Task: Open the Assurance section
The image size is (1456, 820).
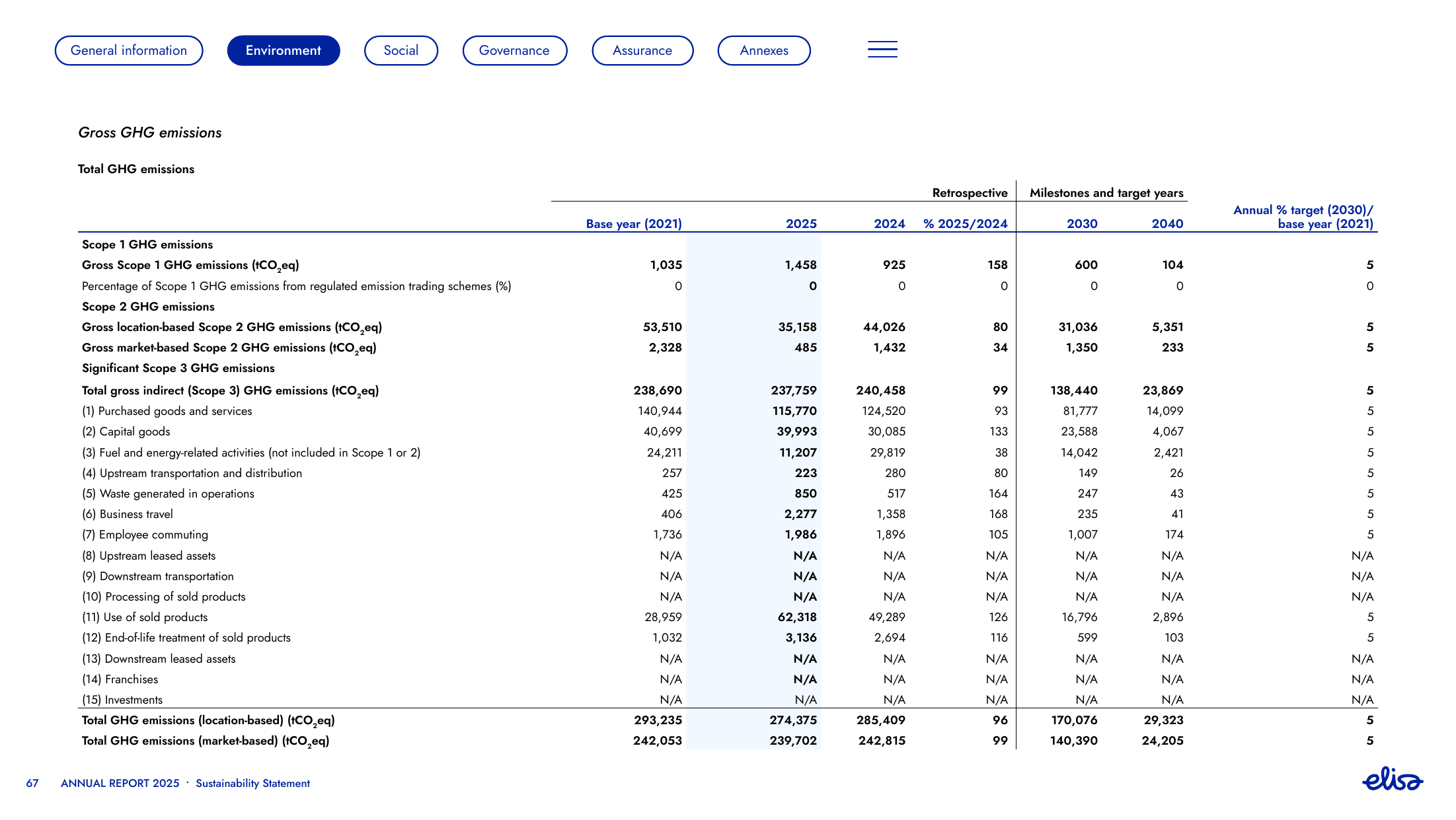Action: click(642, 51)
